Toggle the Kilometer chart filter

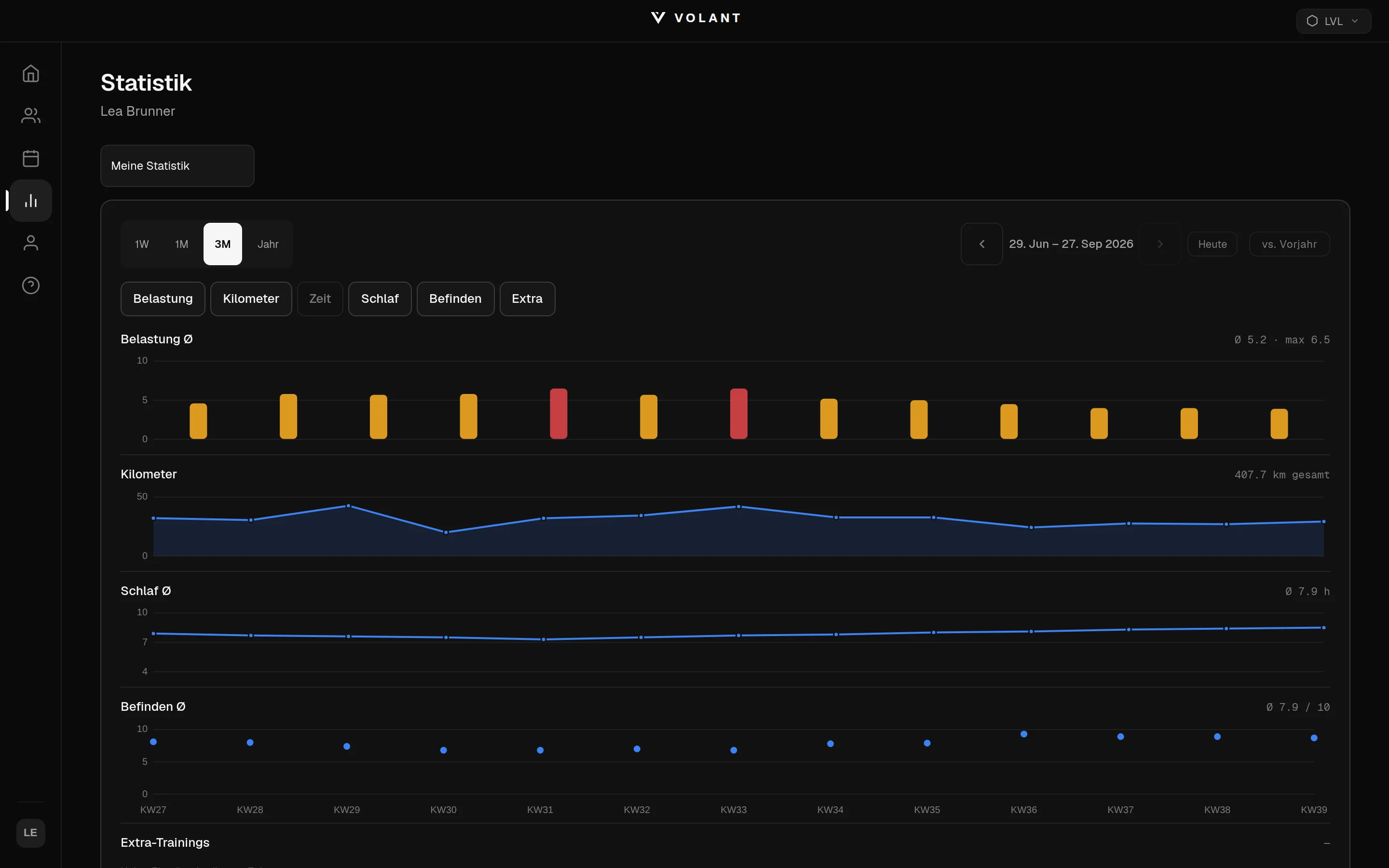pyautogui.click(x=251, y=299)
